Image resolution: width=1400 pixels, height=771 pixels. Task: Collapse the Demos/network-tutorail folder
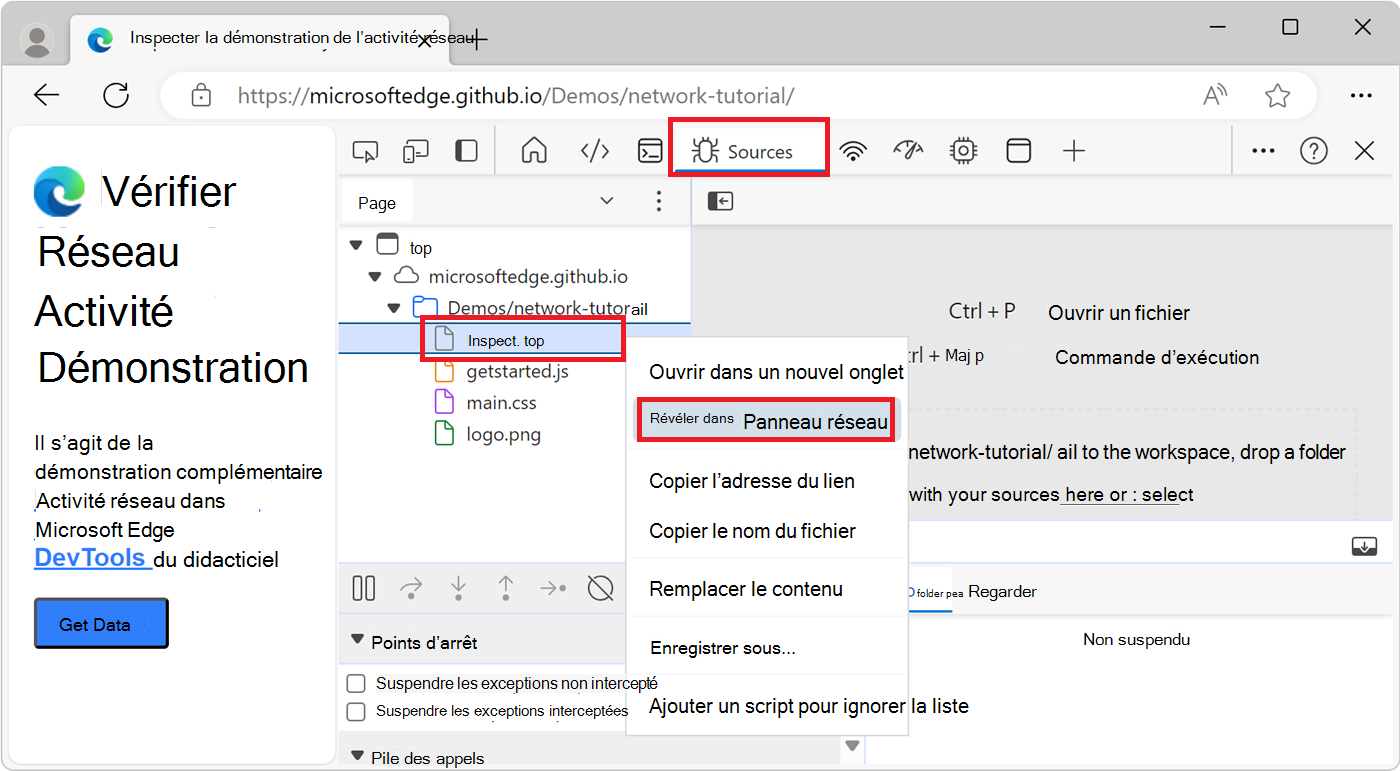pos(393,307)
